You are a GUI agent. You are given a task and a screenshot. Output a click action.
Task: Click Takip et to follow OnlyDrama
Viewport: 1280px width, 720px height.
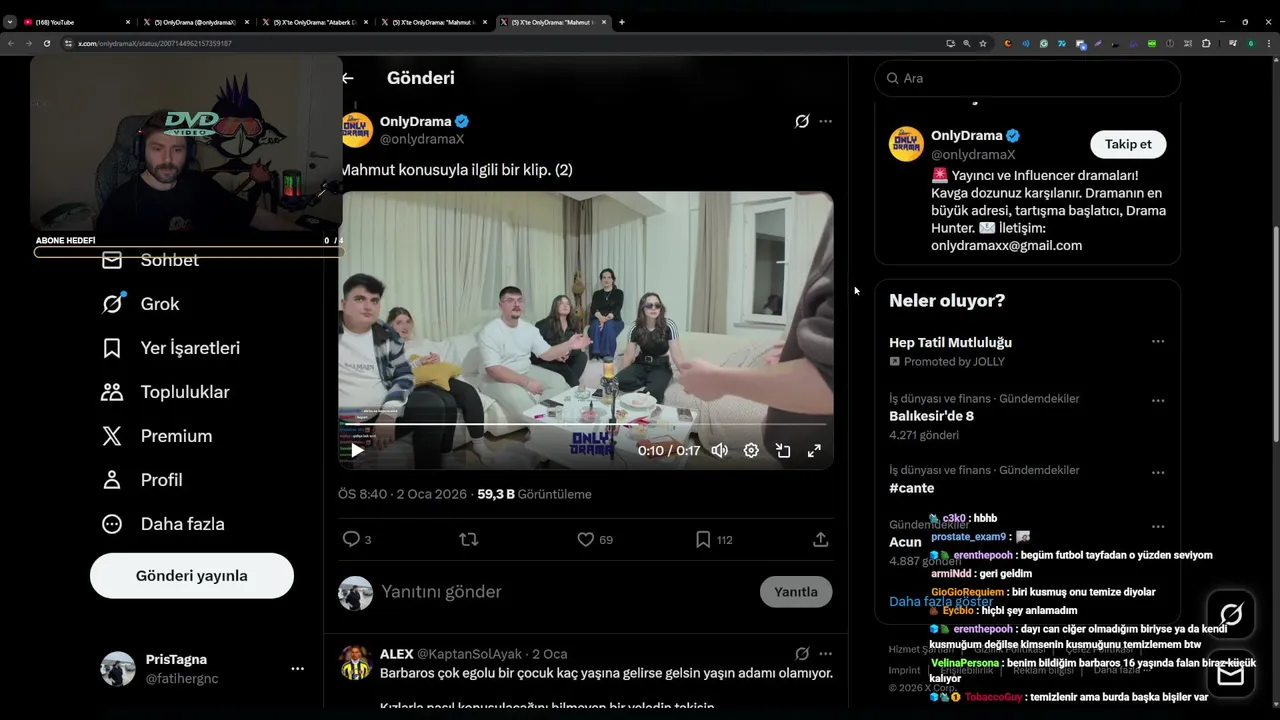point(1128,144)
